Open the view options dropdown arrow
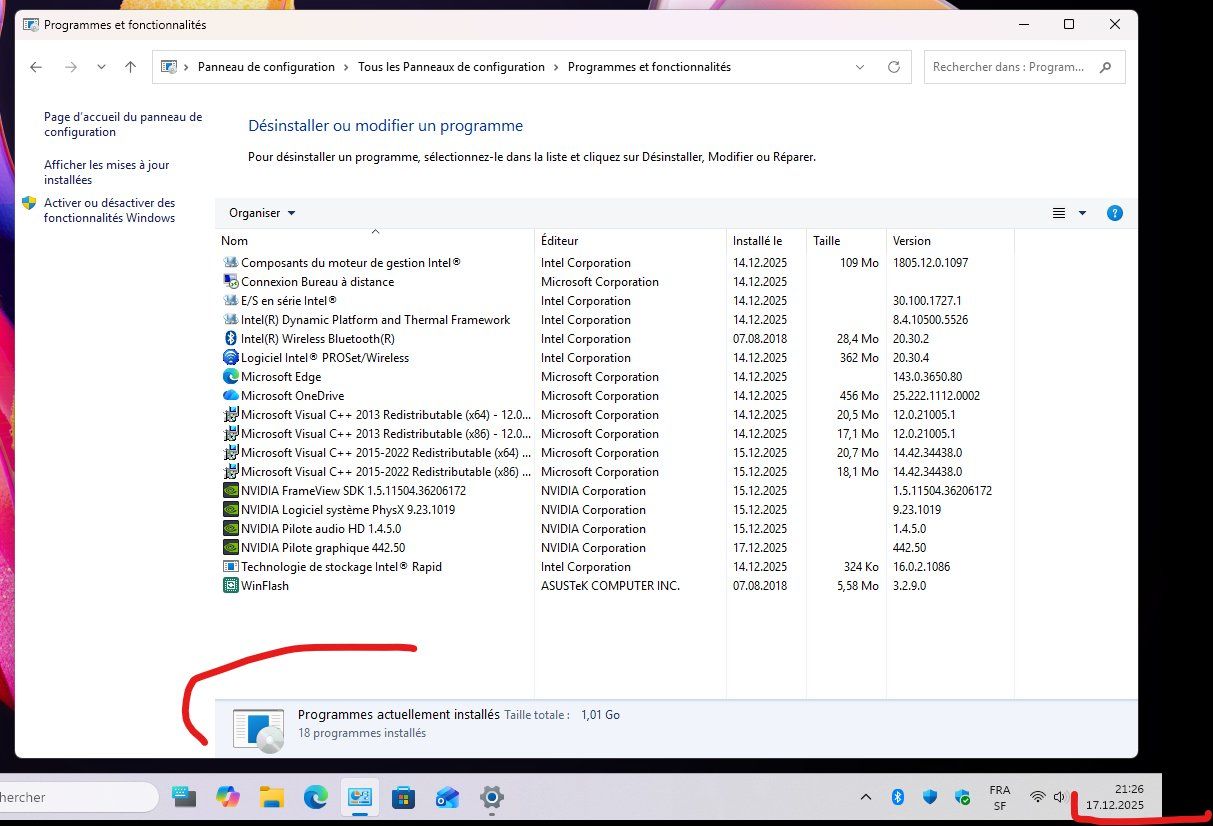 (x=1082, y=212)
